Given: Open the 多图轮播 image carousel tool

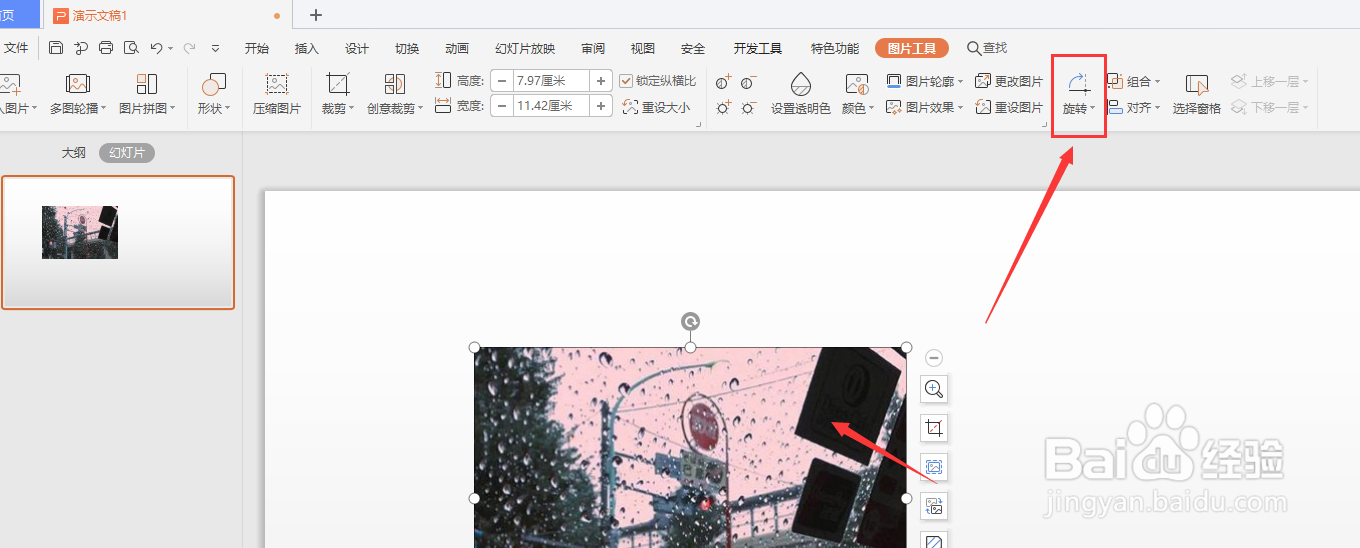Looking at the screenshot, I should point(78,95).
